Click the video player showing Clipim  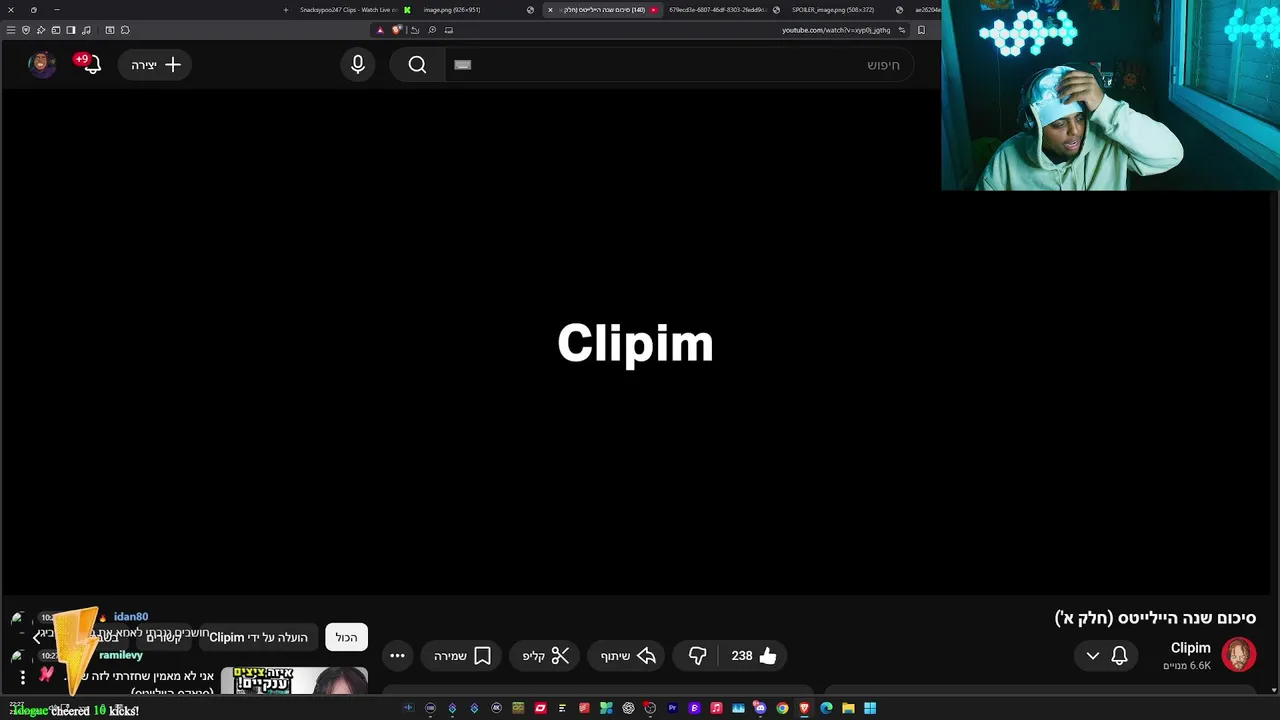[x=635, y=343]
